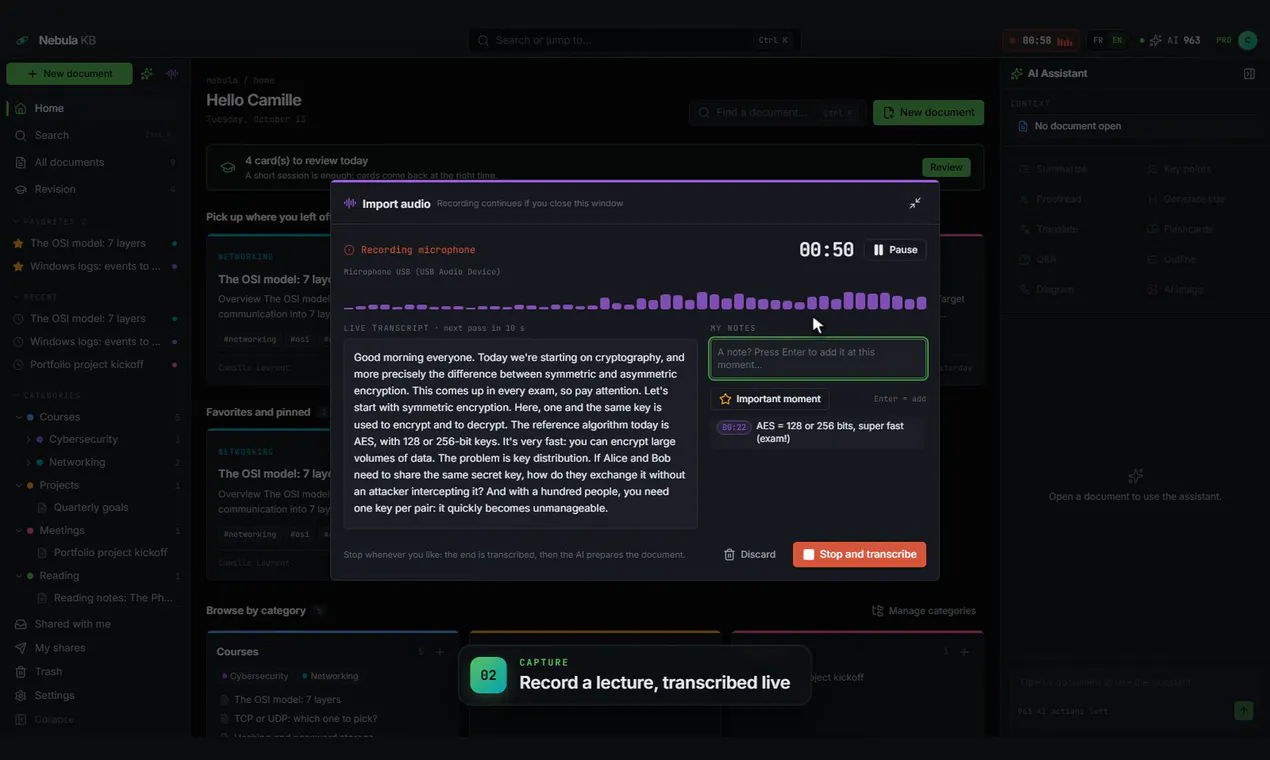Image resolution: width=1270 pixels, height=760 pixels.
Task: Click the Review button in the cards banner
Action: 946,167
